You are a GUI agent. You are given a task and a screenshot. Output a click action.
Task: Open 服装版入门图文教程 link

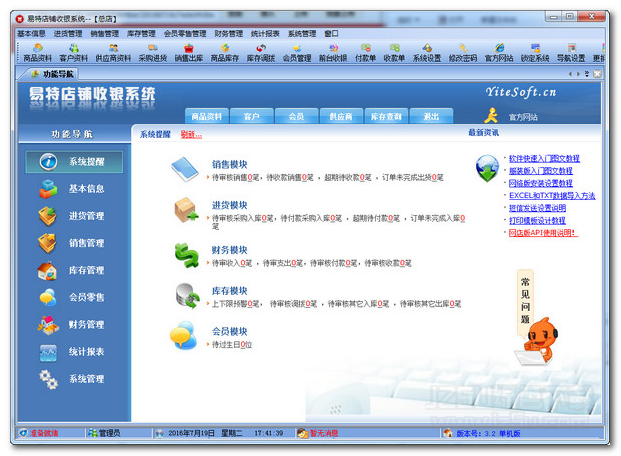541,171
